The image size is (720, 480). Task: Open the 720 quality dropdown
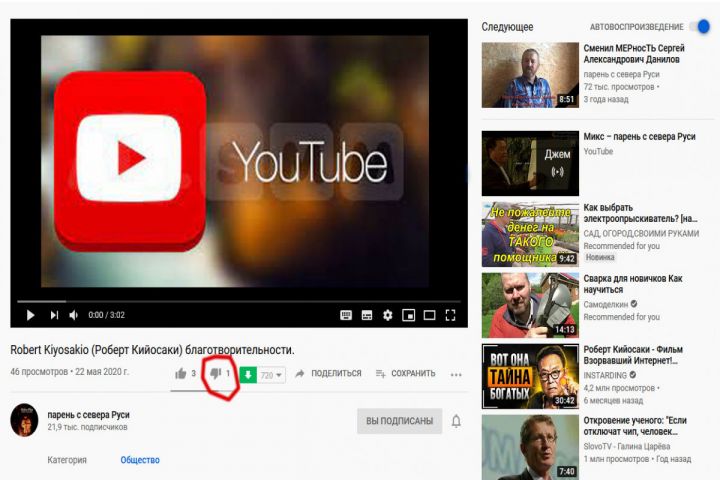click(x=272, y=375)
